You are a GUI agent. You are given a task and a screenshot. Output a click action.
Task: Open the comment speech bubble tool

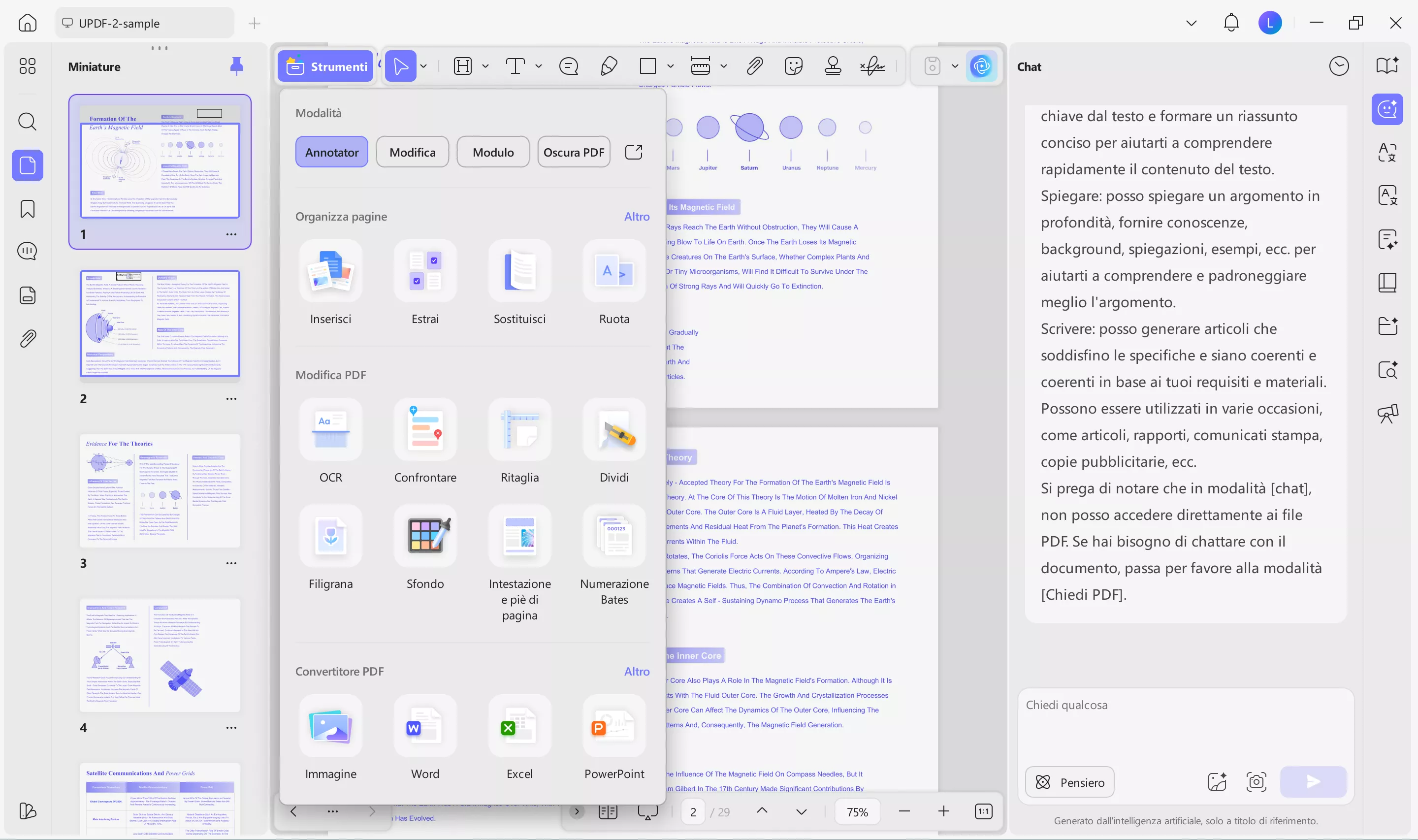point(569,66)
